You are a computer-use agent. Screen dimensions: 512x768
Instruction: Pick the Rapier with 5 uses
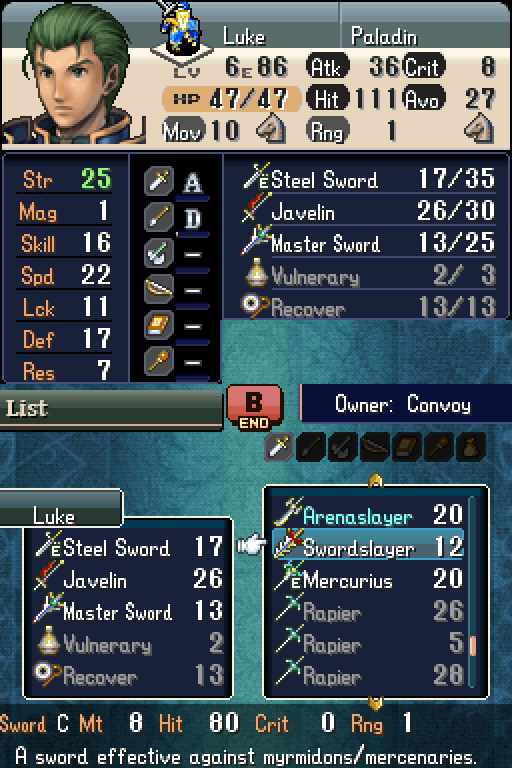tap(368, 644)
